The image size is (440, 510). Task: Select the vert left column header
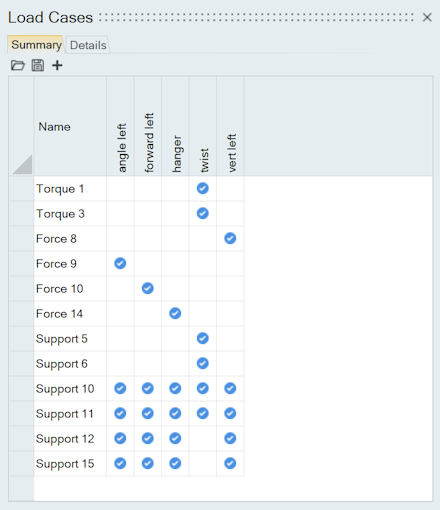pyautogui.click(x=230, y=127)
